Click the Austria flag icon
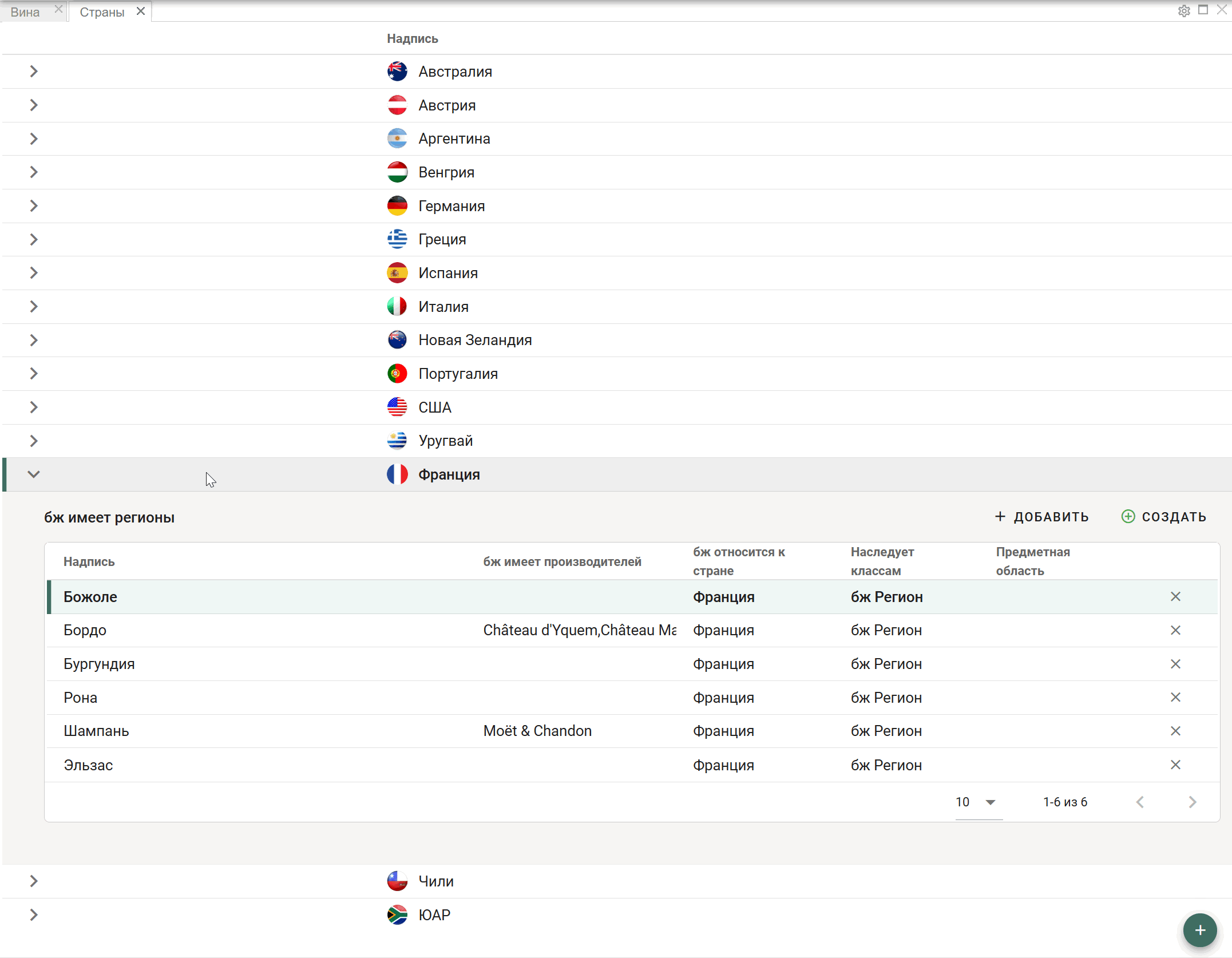1232x958 pixels. click(397, 105)
